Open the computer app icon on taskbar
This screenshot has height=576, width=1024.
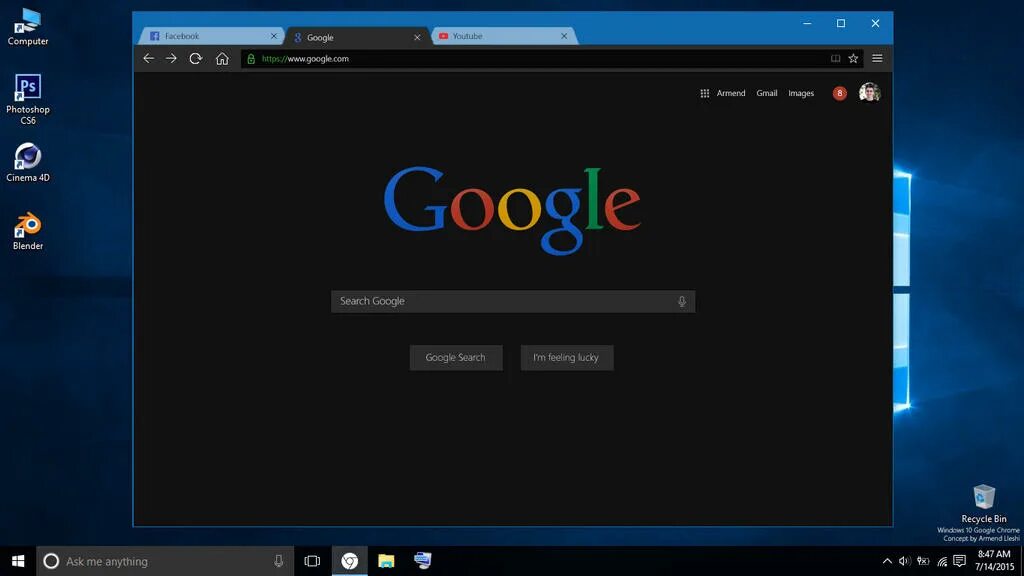[x=423, y=561]
